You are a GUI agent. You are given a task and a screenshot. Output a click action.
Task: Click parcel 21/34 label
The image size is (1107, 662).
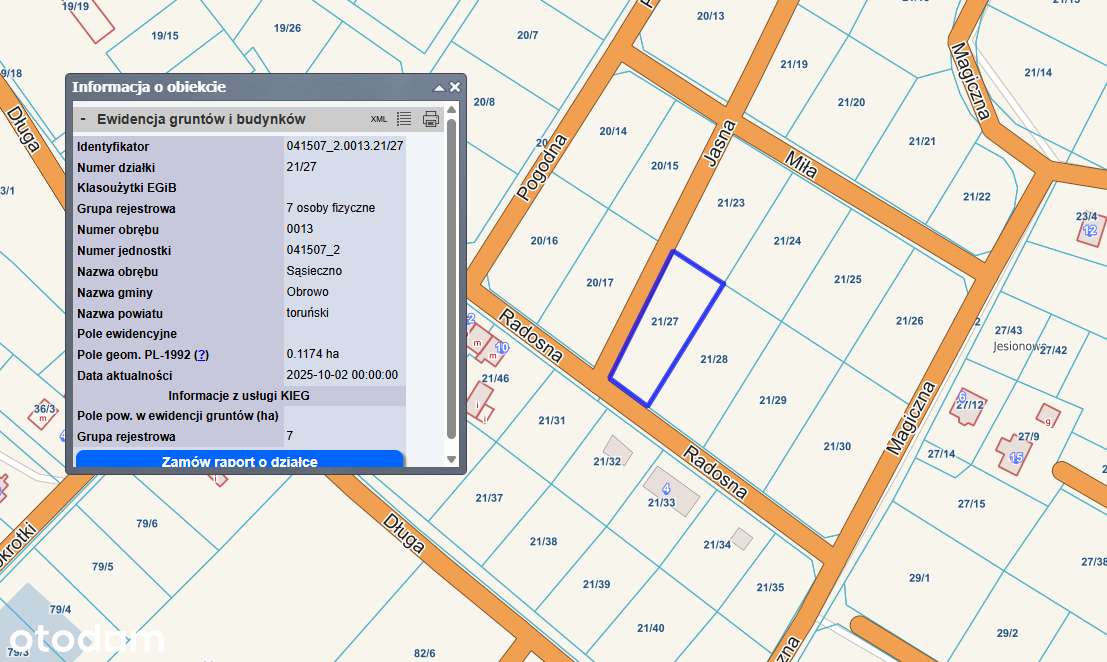click(717, 544)
